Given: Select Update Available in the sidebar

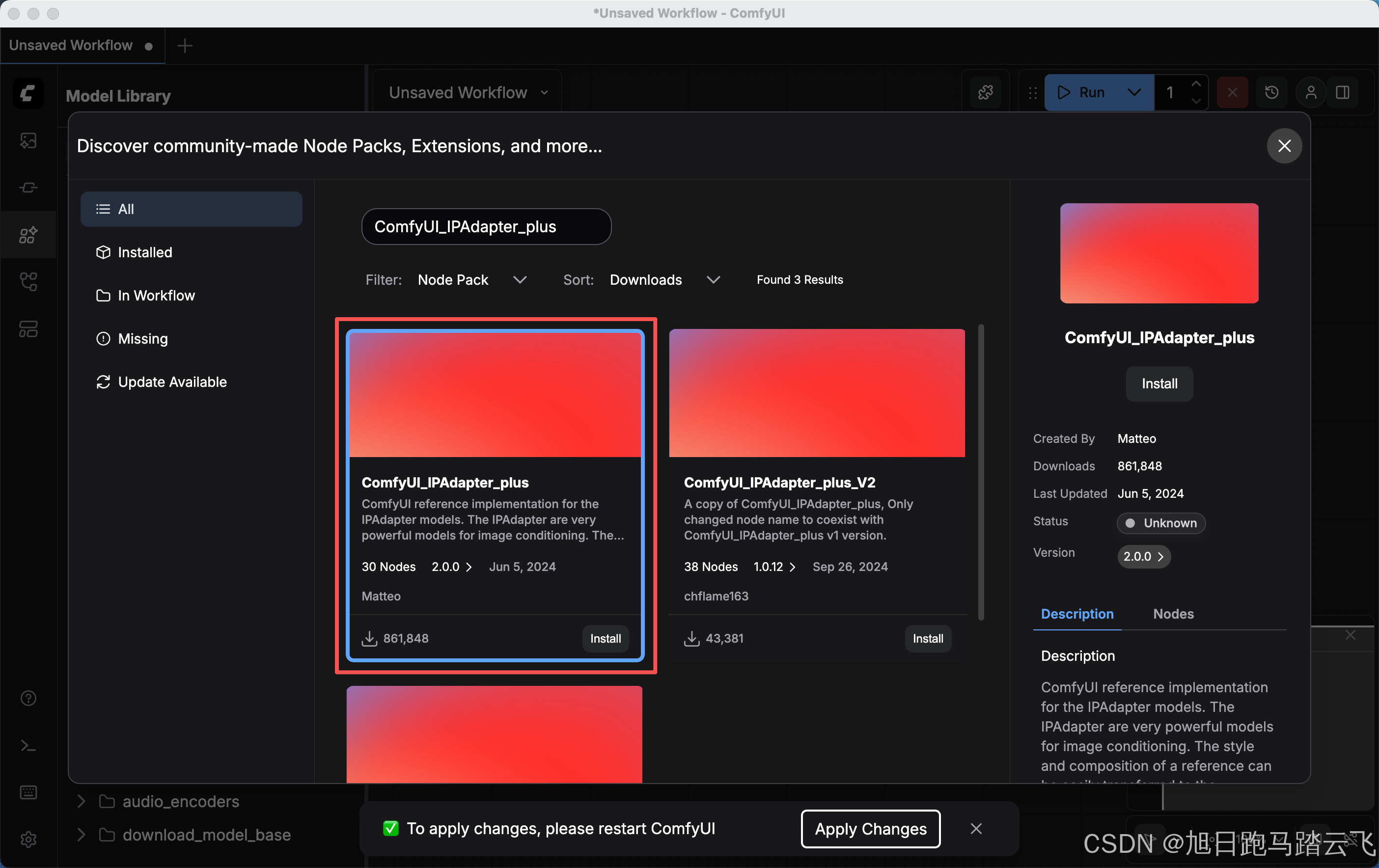Looking at the screenshot, I should click(172, 382).
